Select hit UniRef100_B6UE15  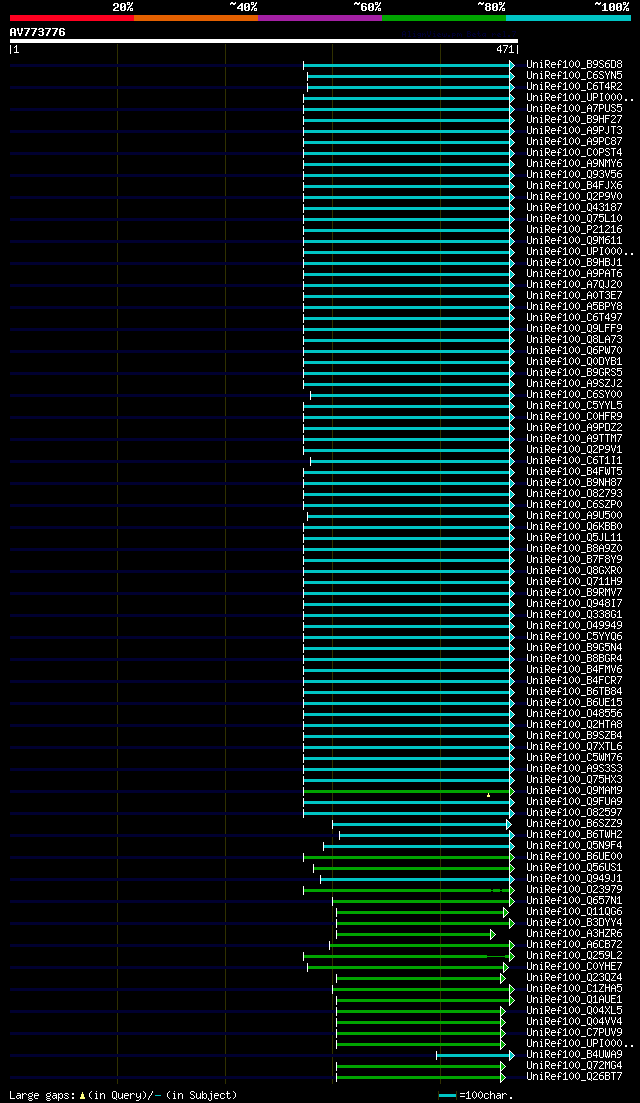coord(574,702)
